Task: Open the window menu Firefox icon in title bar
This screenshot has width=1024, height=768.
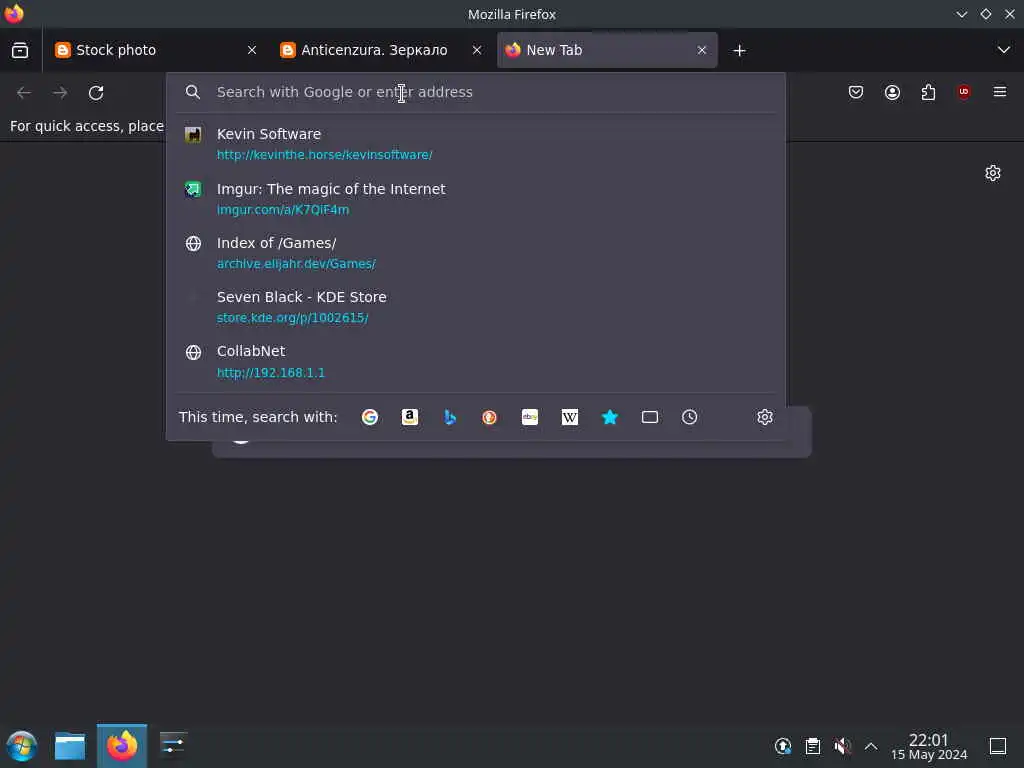Action: [14, 14]
